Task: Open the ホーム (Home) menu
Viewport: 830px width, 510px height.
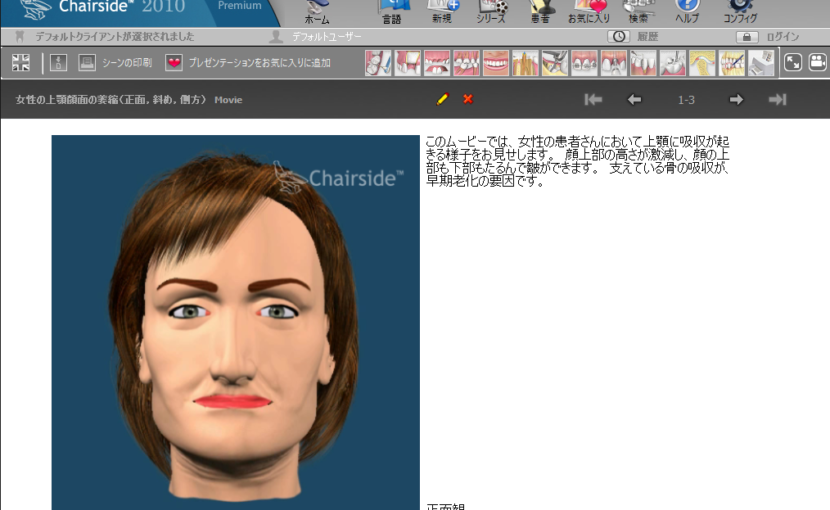Action: pos(316,11)
